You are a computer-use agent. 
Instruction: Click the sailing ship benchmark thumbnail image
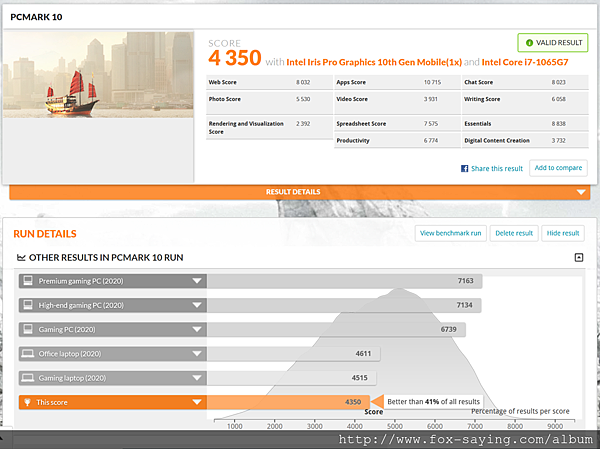(x=98, y=75)
